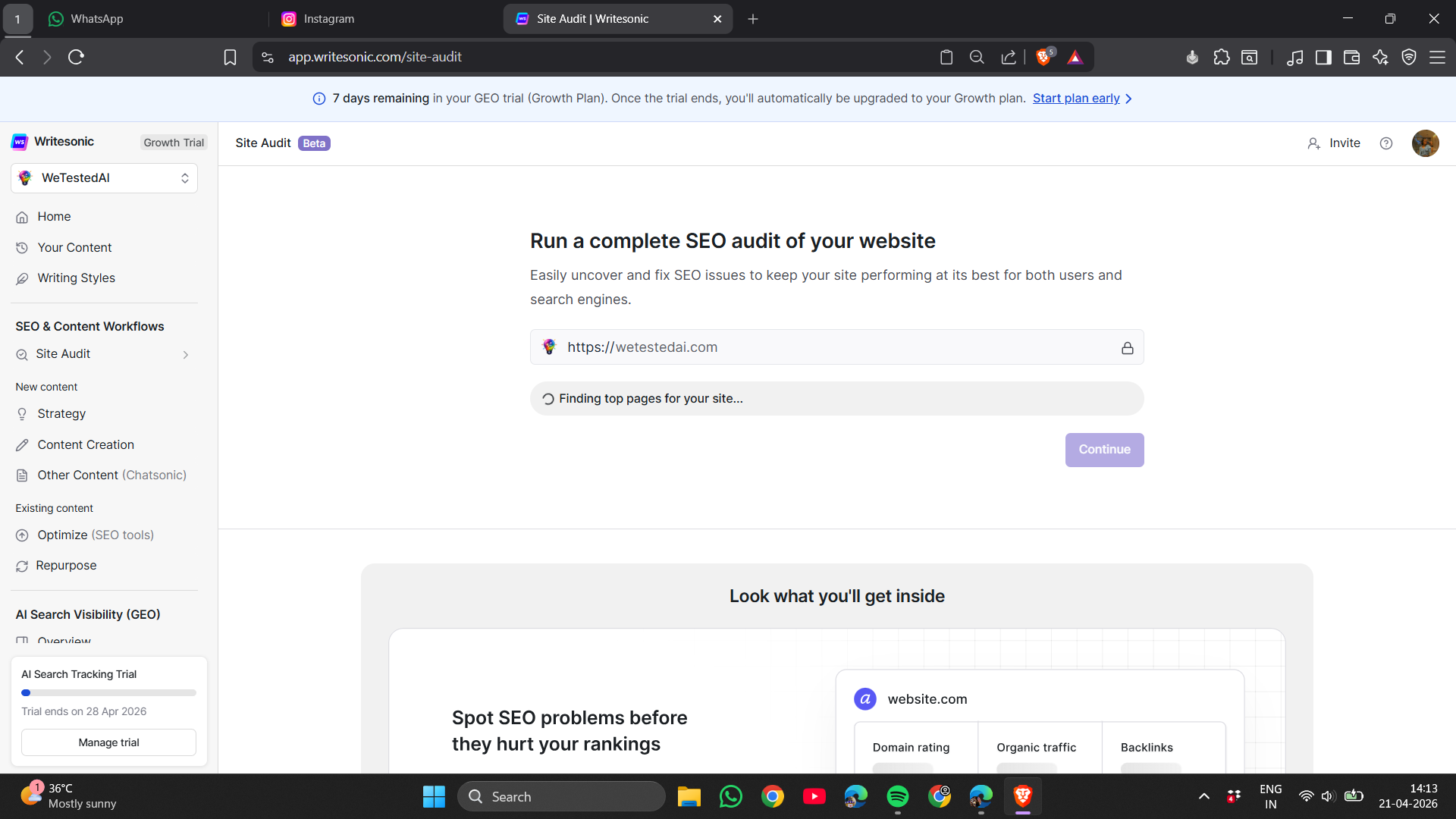The width and height of the screenshot is (1456, 819).
Task: Open Brave Leo AI sparkle icon
Action: [x=1380, y=57]
